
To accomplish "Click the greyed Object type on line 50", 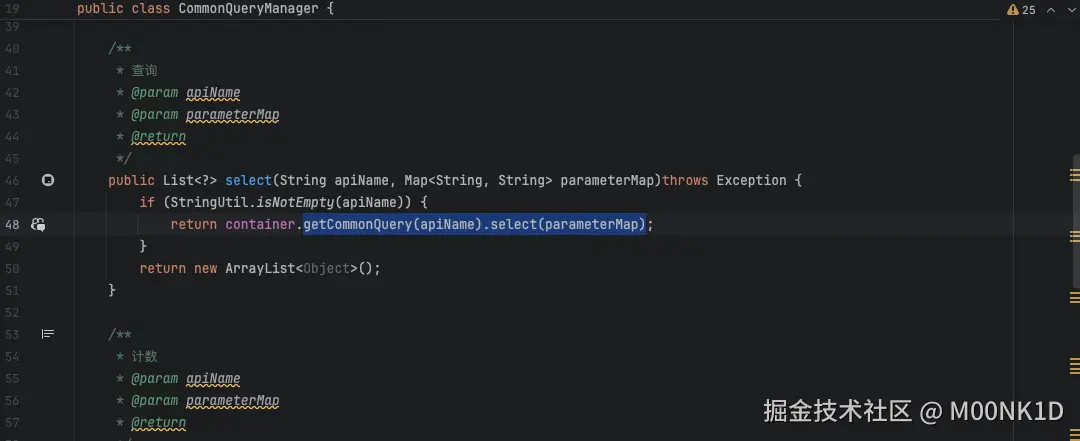I will click(x=326, y=268).
